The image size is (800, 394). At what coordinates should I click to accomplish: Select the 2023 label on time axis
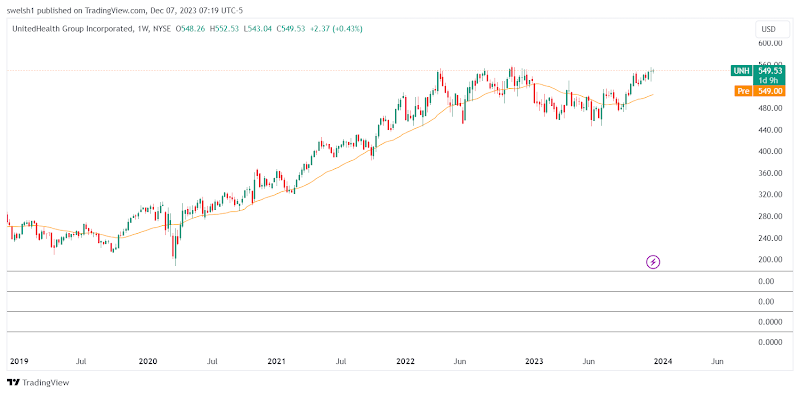coord(534,361)
